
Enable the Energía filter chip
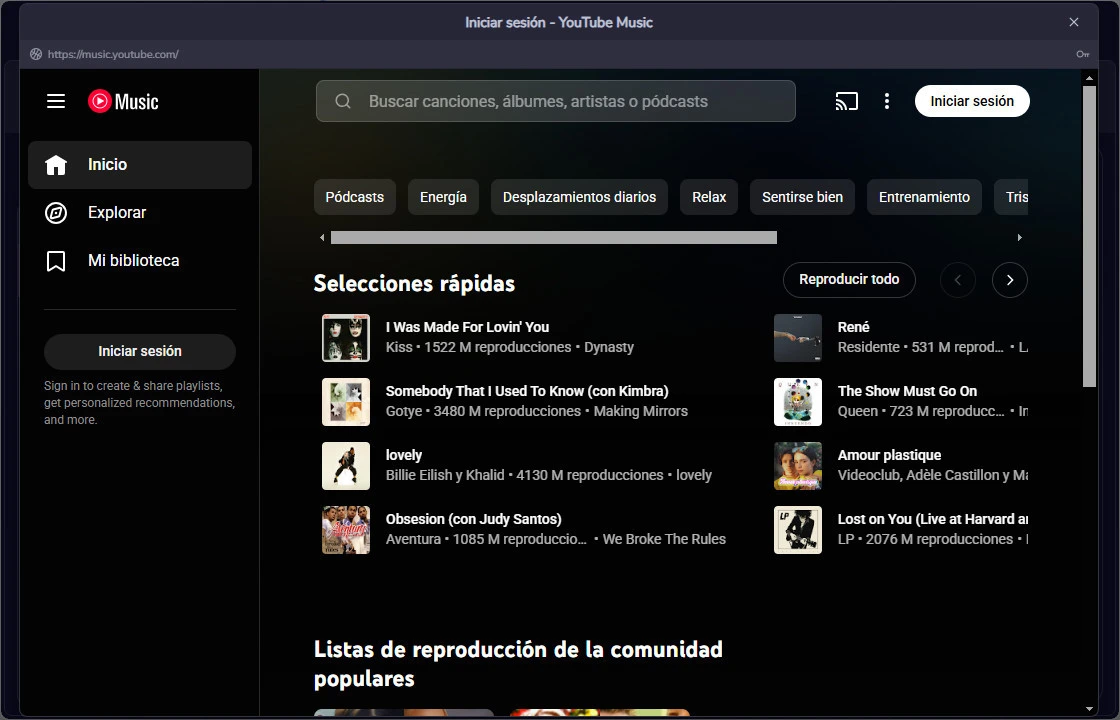coord(443,197)
